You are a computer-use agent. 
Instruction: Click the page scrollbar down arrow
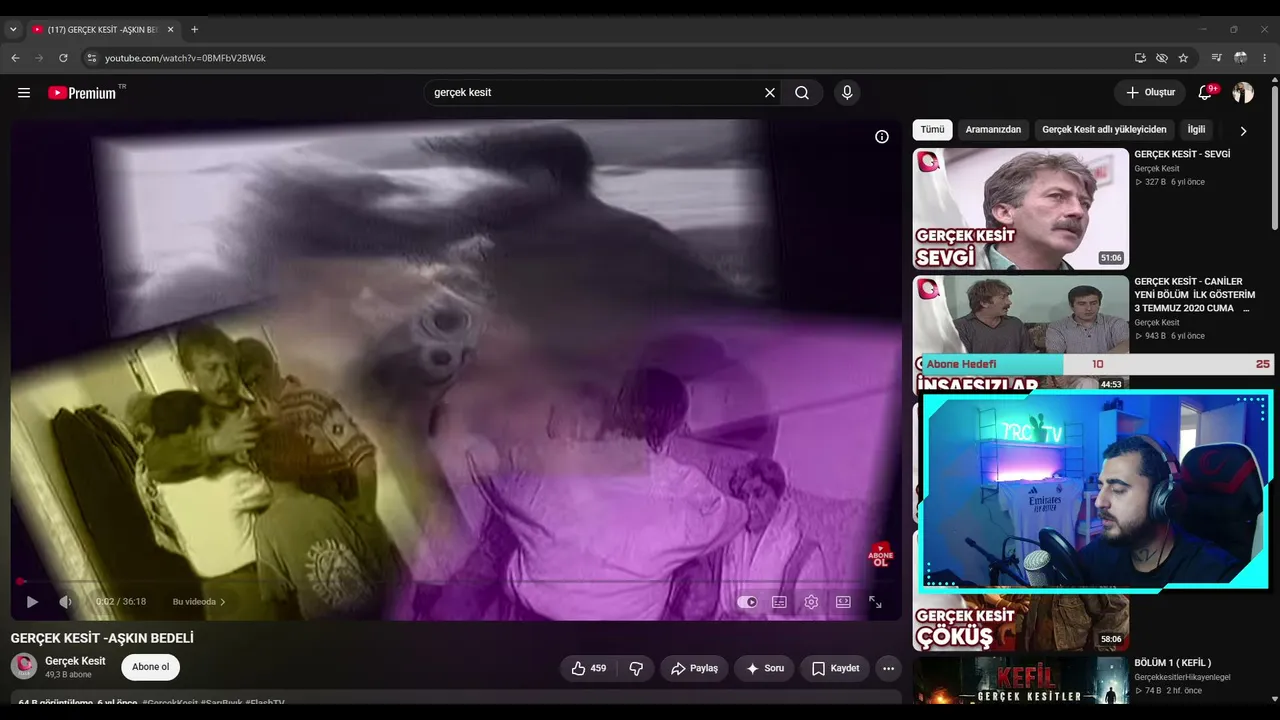click(1274, 700)
